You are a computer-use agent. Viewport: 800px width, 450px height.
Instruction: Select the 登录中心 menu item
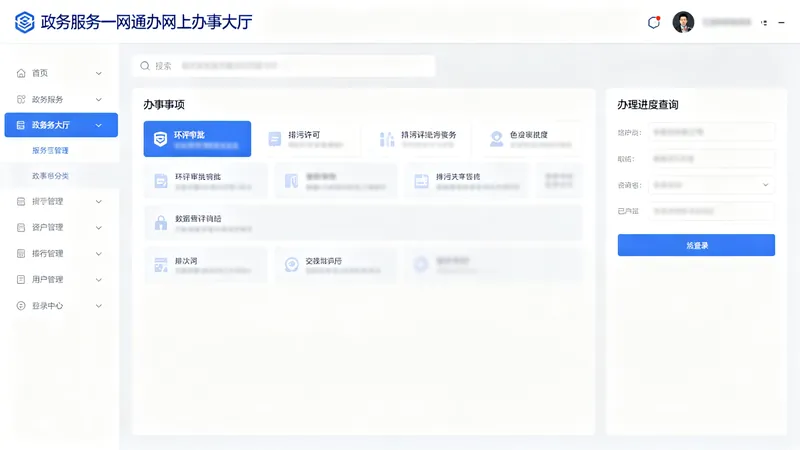click(x=61, y=306)
